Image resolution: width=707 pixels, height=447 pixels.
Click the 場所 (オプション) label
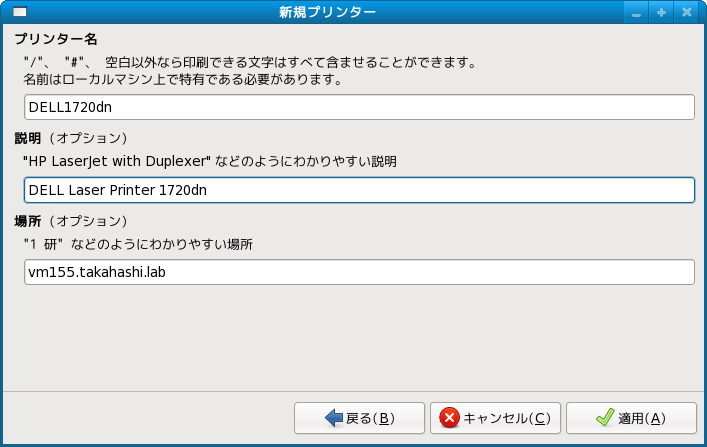[70, 220]
